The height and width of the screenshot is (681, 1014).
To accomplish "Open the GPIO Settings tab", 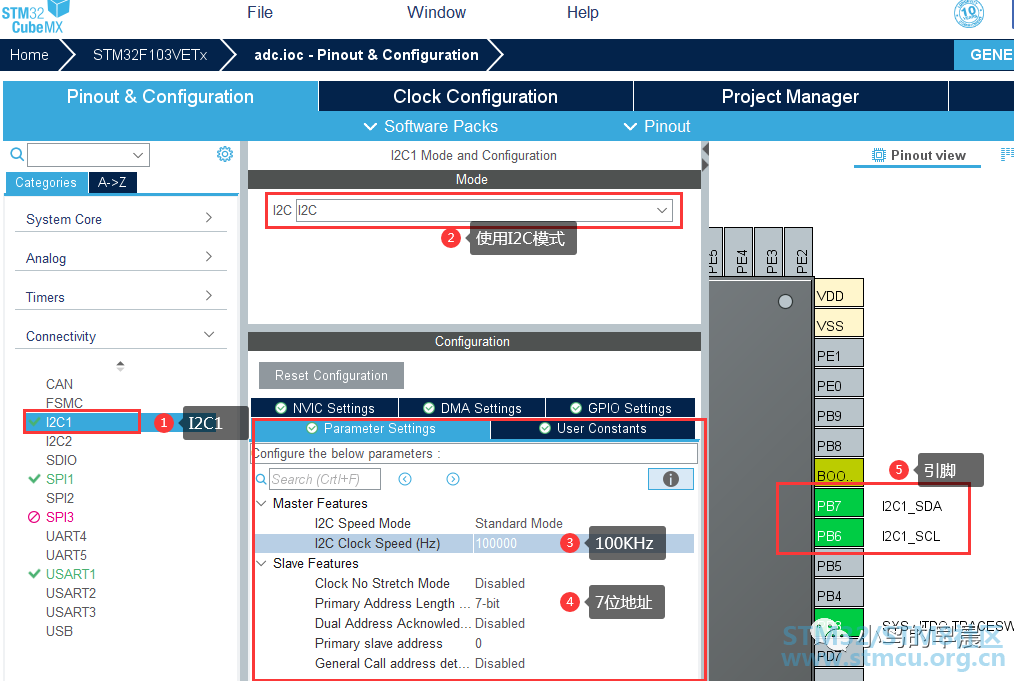I will pyautogui.click(x=621, y=408).
